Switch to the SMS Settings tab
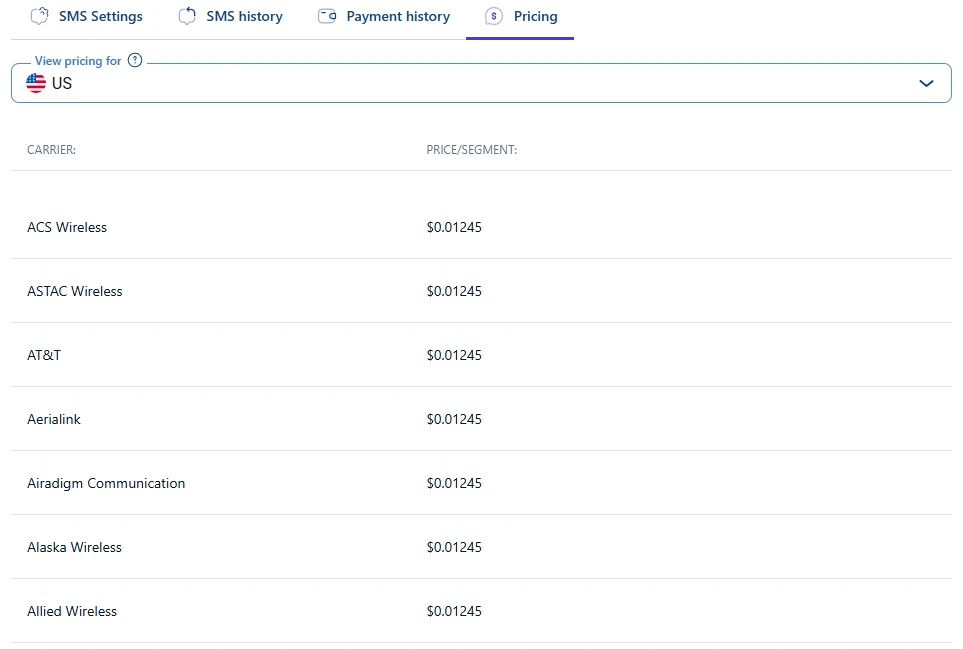 [100, 16]
